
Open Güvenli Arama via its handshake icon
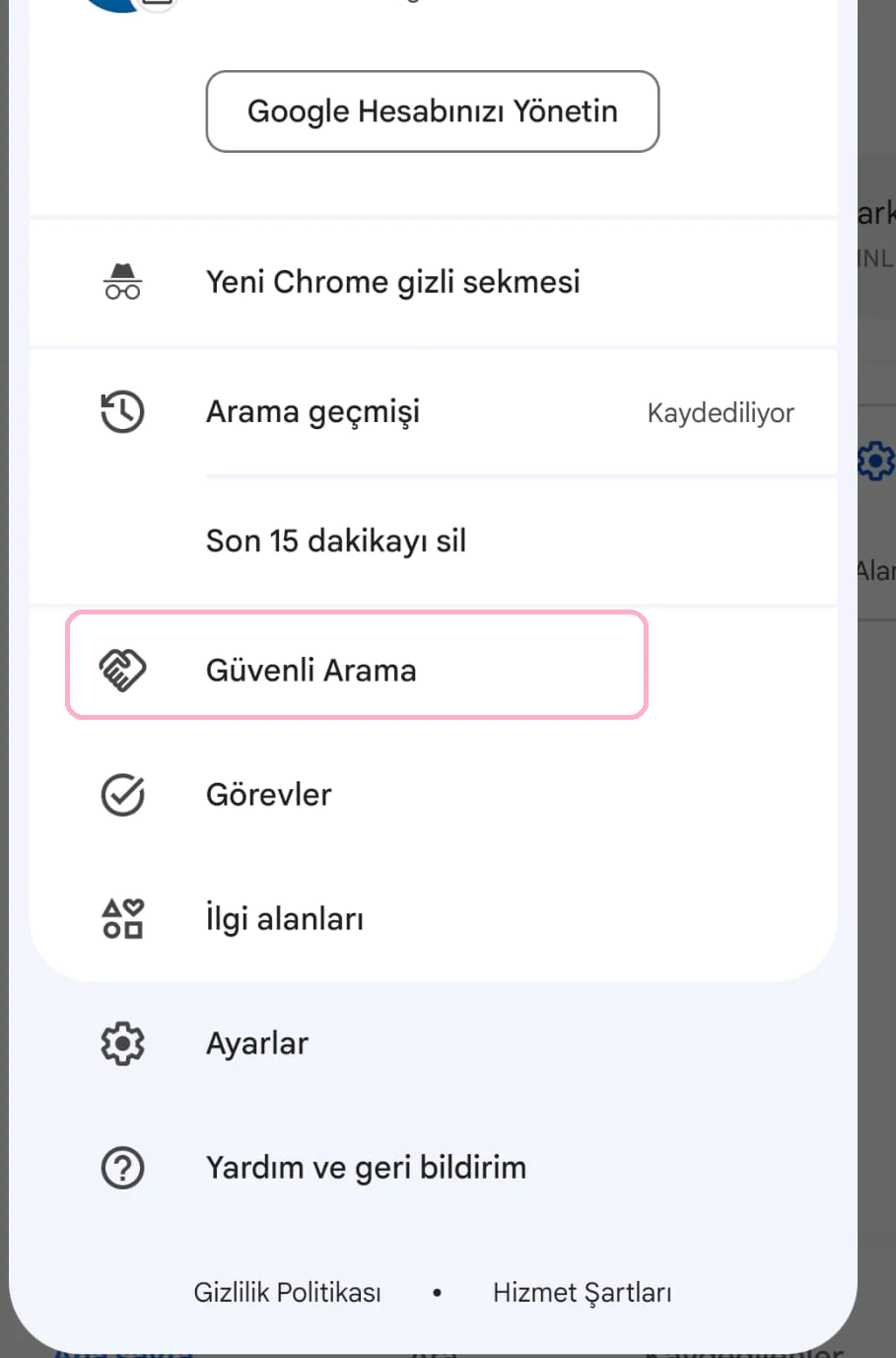pos(122,669)
